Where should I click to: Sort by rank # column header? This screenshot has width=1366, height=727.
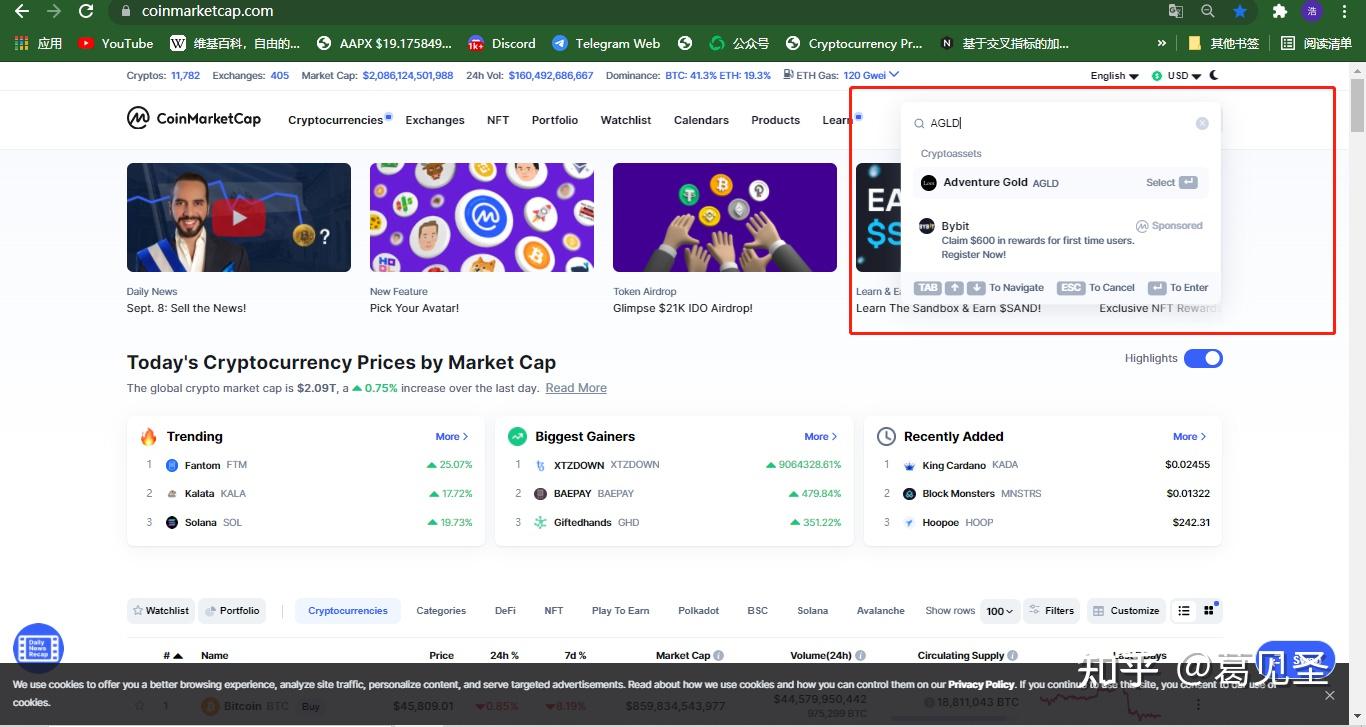pyautogui.click(x=173, y=655)
